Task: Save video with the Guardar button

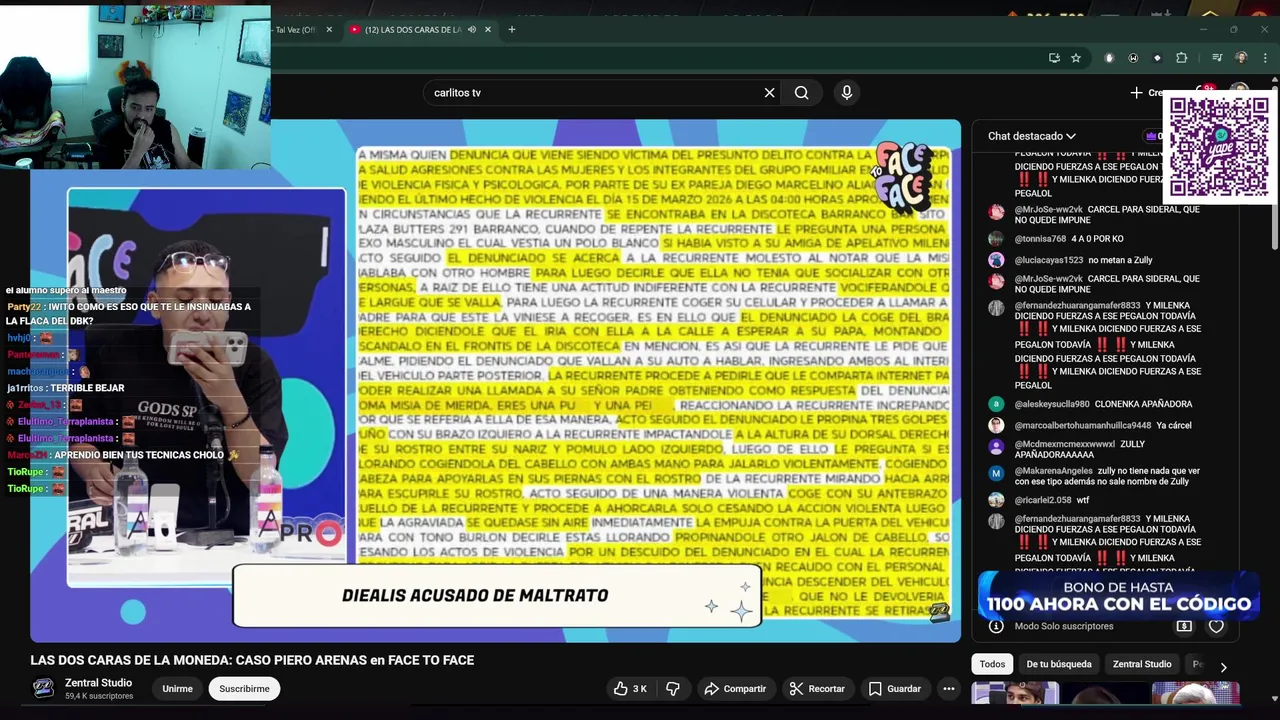Action: [x=895, y=689]
